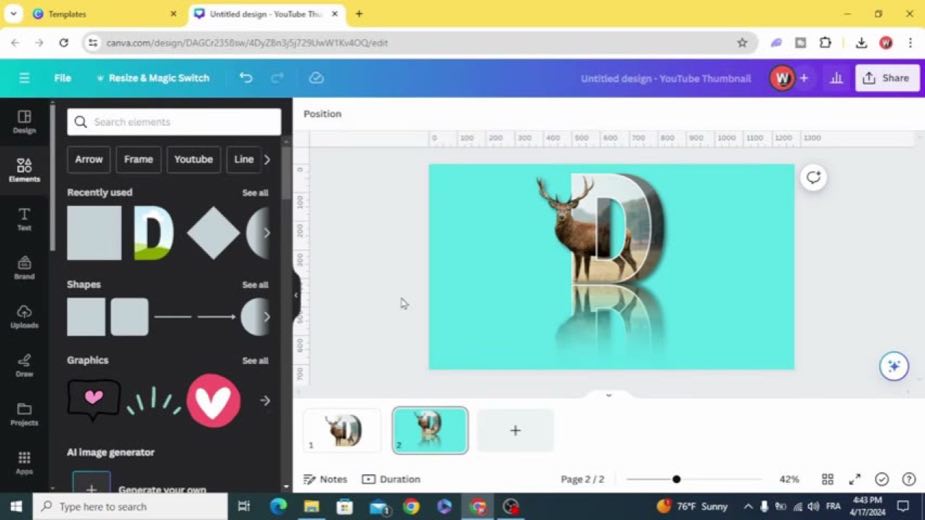The image size is (925, 520).
Task: Click the hamburger main menu icon
Action: pos(24,78)
